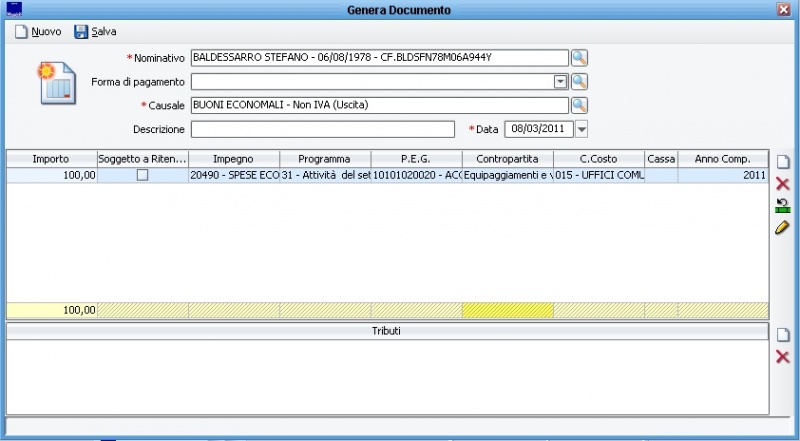This screenshot has height=441, width=800.
Task: Click the green undo/refresh row icon
Action: 783,206
